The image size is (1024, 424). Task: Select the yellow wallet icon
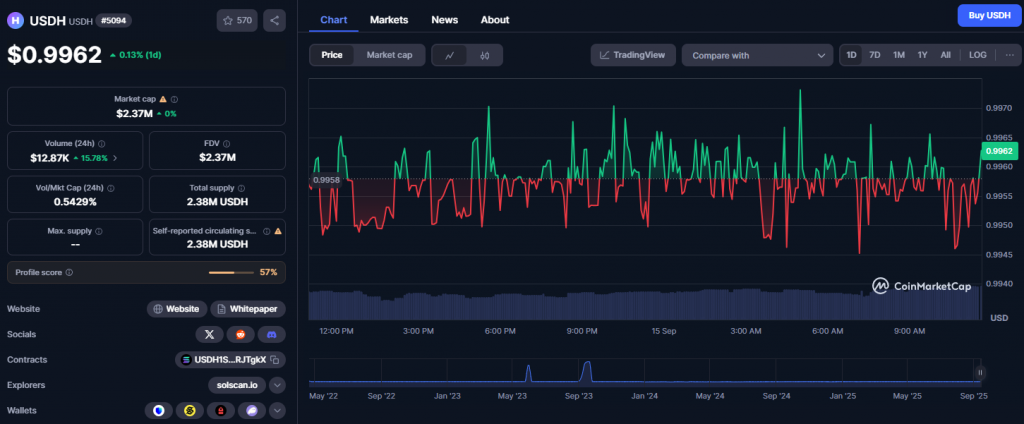click(189, 411)
